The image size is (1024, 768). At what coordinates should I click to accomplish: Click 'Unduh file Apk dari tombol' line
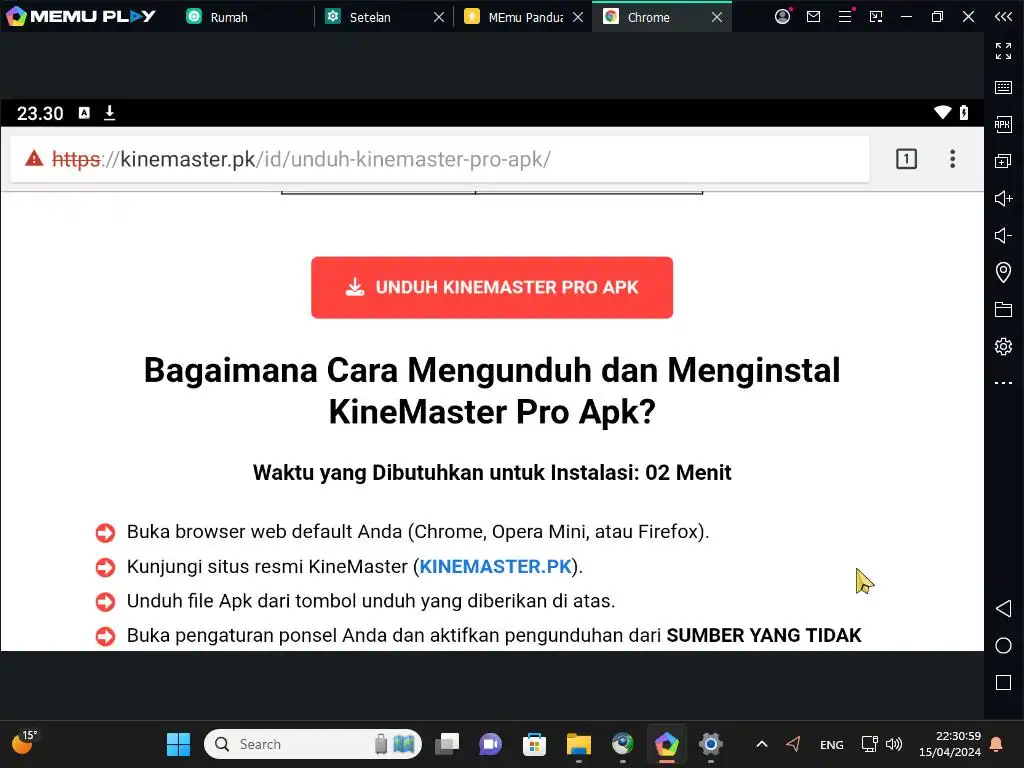(371, 601)
